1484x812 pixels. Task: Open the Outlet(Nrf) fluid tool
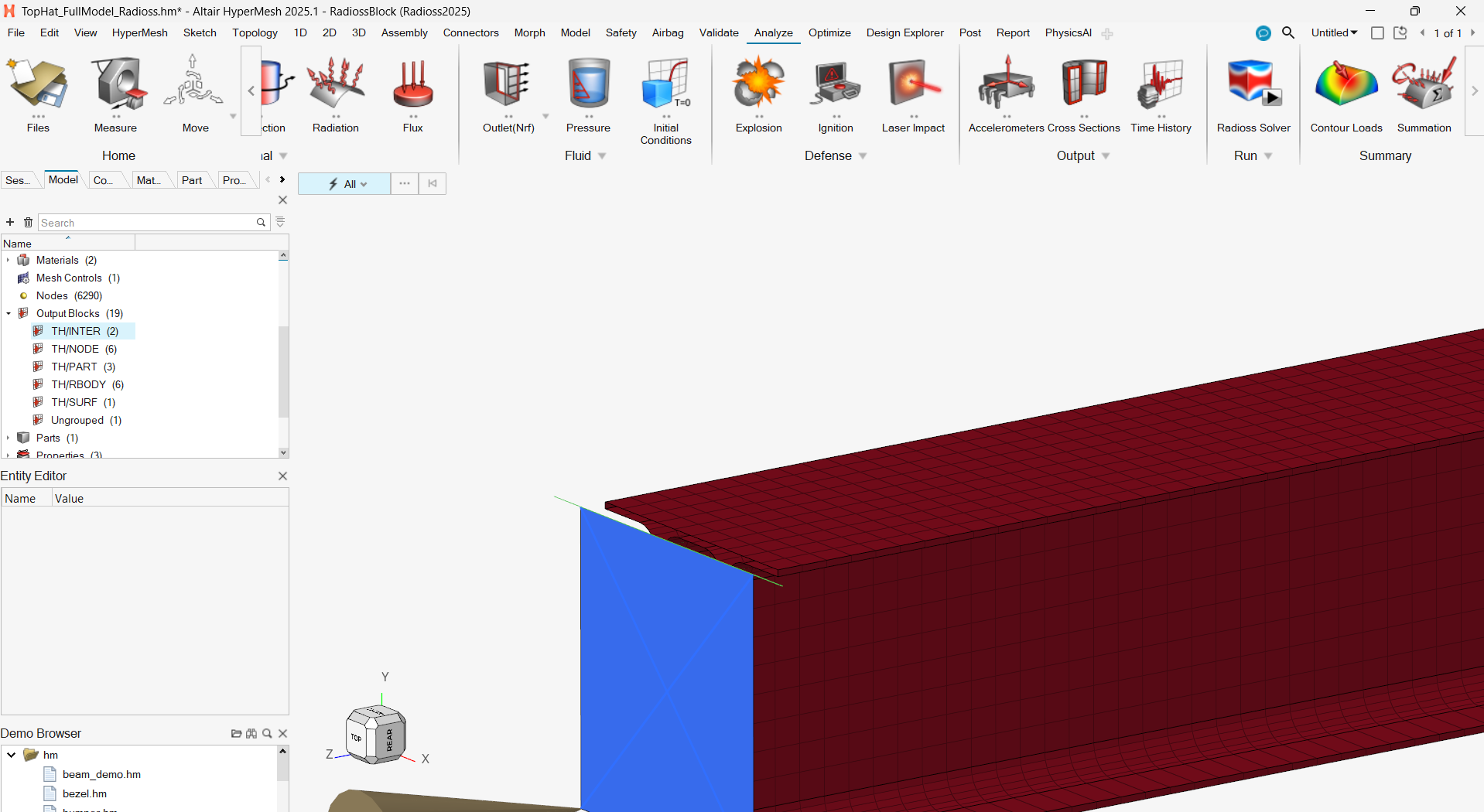coord(508,94)
